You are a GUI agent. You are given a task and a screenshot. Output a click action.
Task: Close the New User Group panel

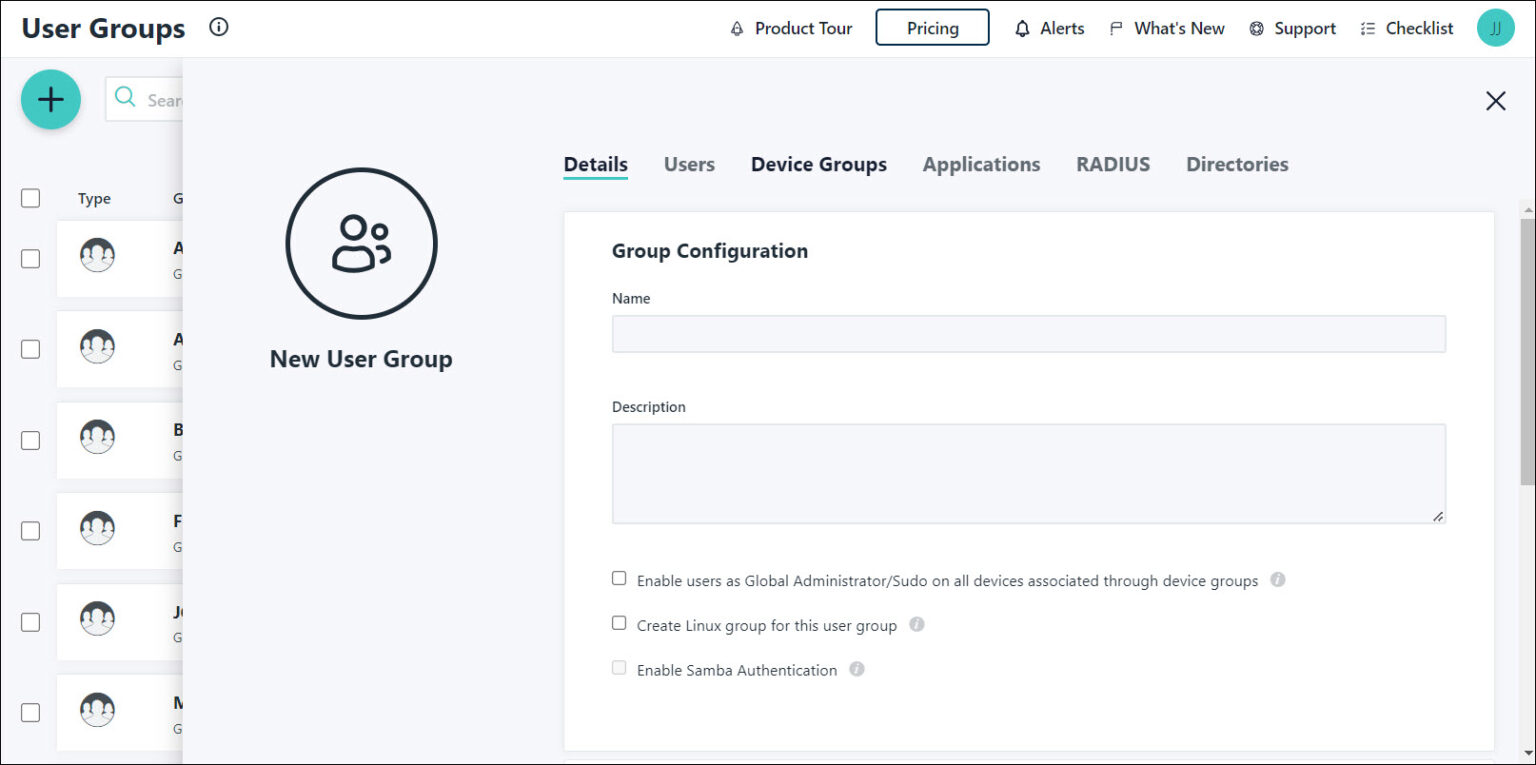1495,101
